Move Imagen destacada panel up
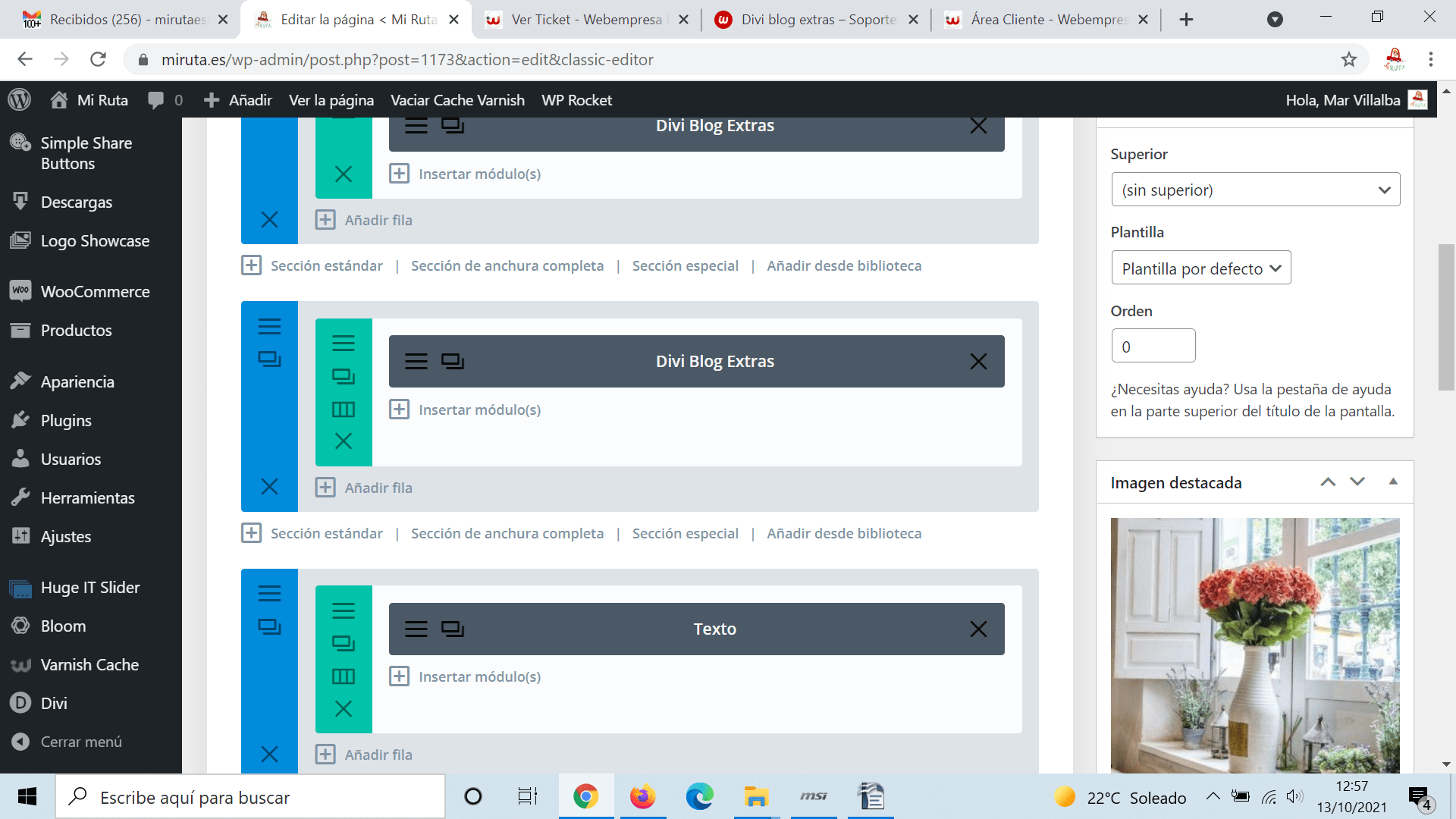The height and width of the screenshot is (819, 1456). (1328, 482)
